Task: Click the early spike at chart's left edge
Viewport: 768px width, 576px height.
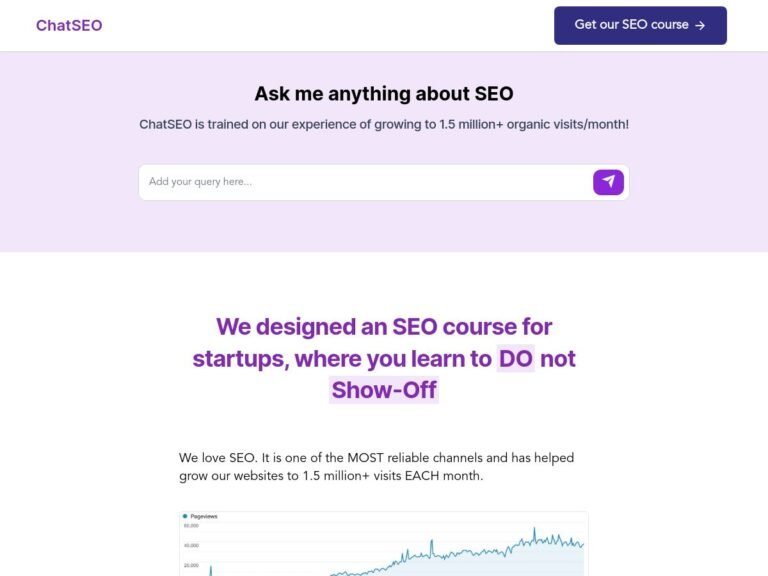Action: pyautogui.click(x=210, y=568)
